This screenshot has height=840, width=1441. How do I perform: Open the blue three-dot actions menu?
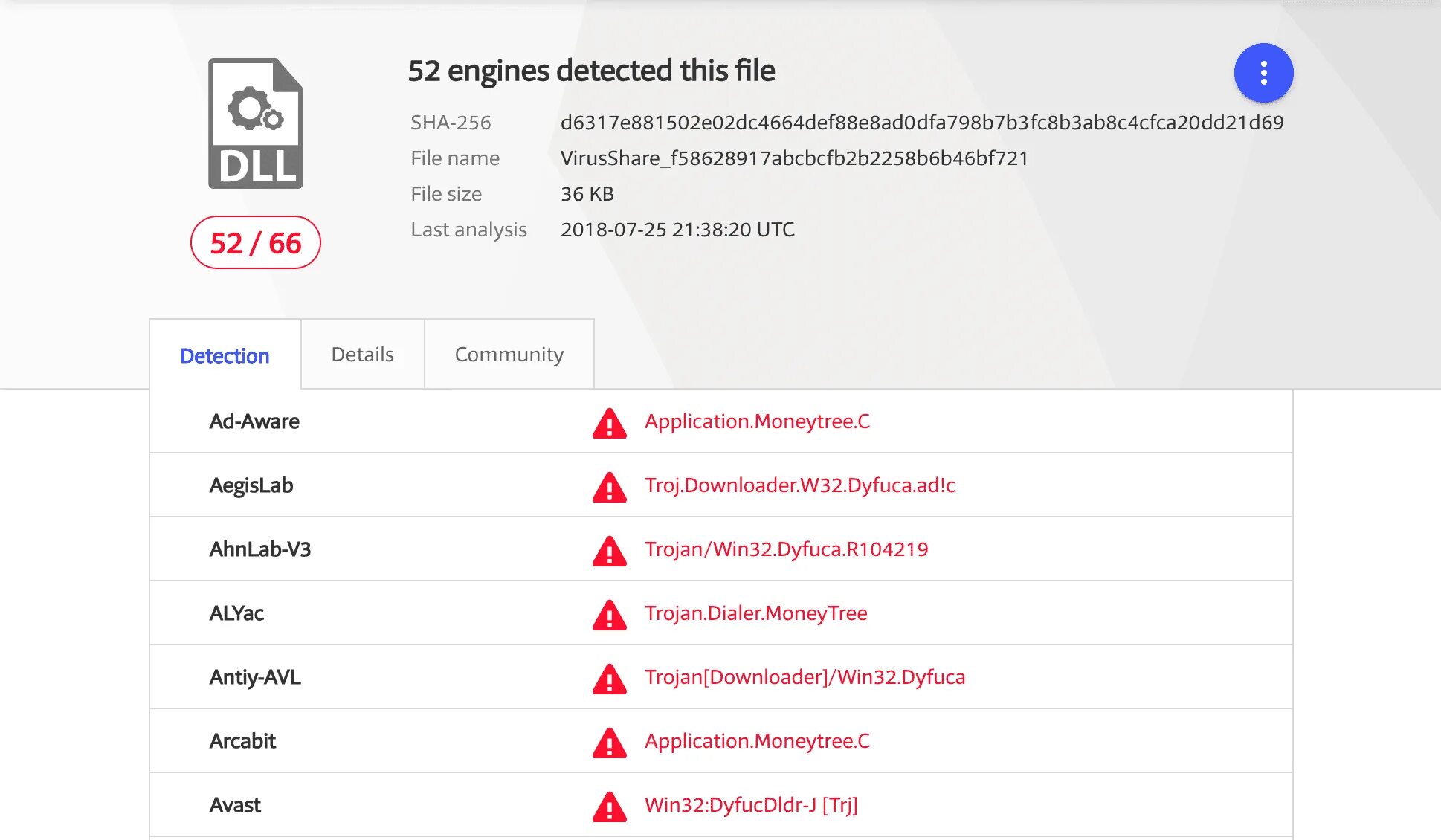pyautogui.click(x=1263, y=73)
